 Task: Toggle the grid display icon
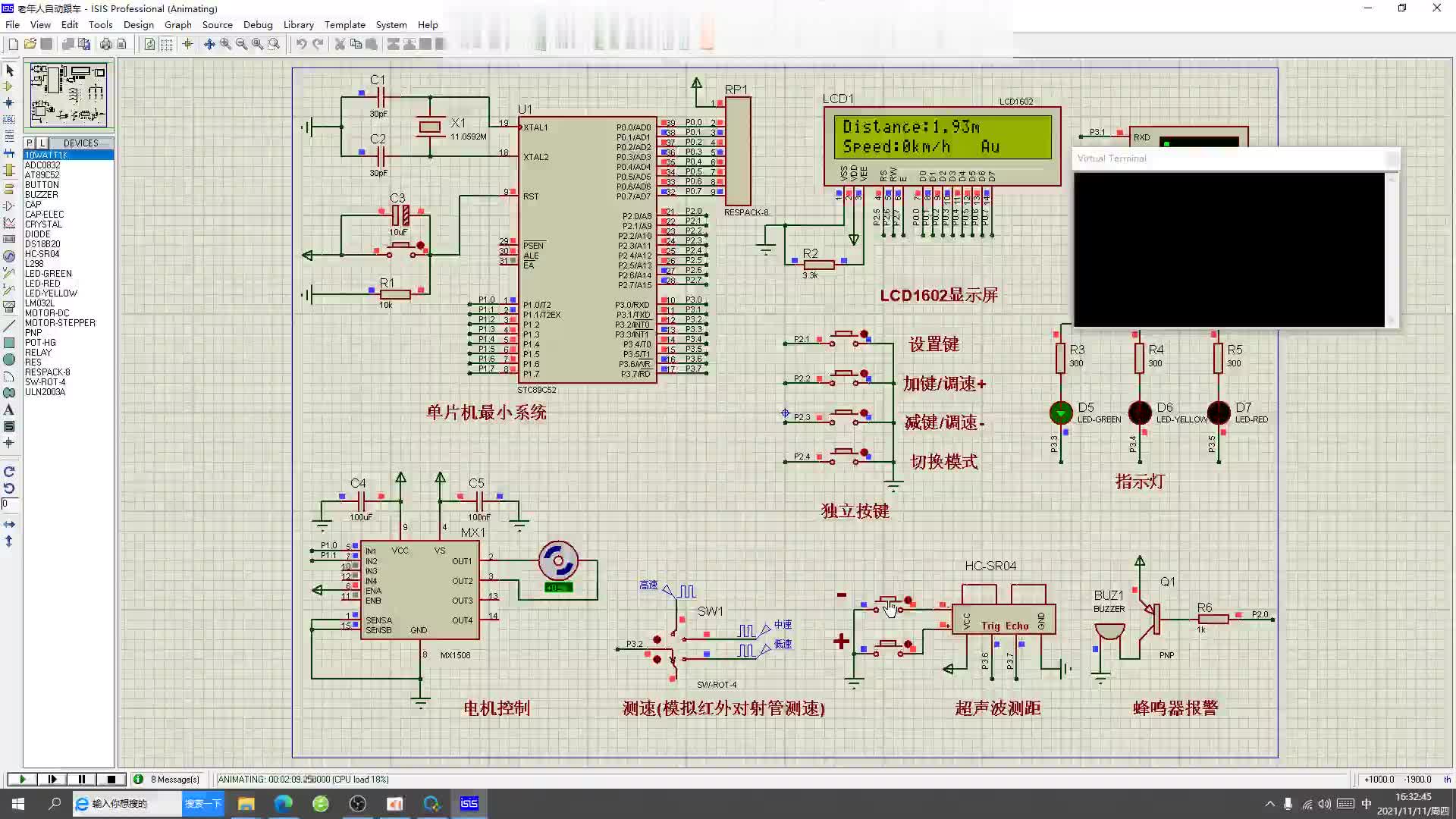(x=166, y=44)
